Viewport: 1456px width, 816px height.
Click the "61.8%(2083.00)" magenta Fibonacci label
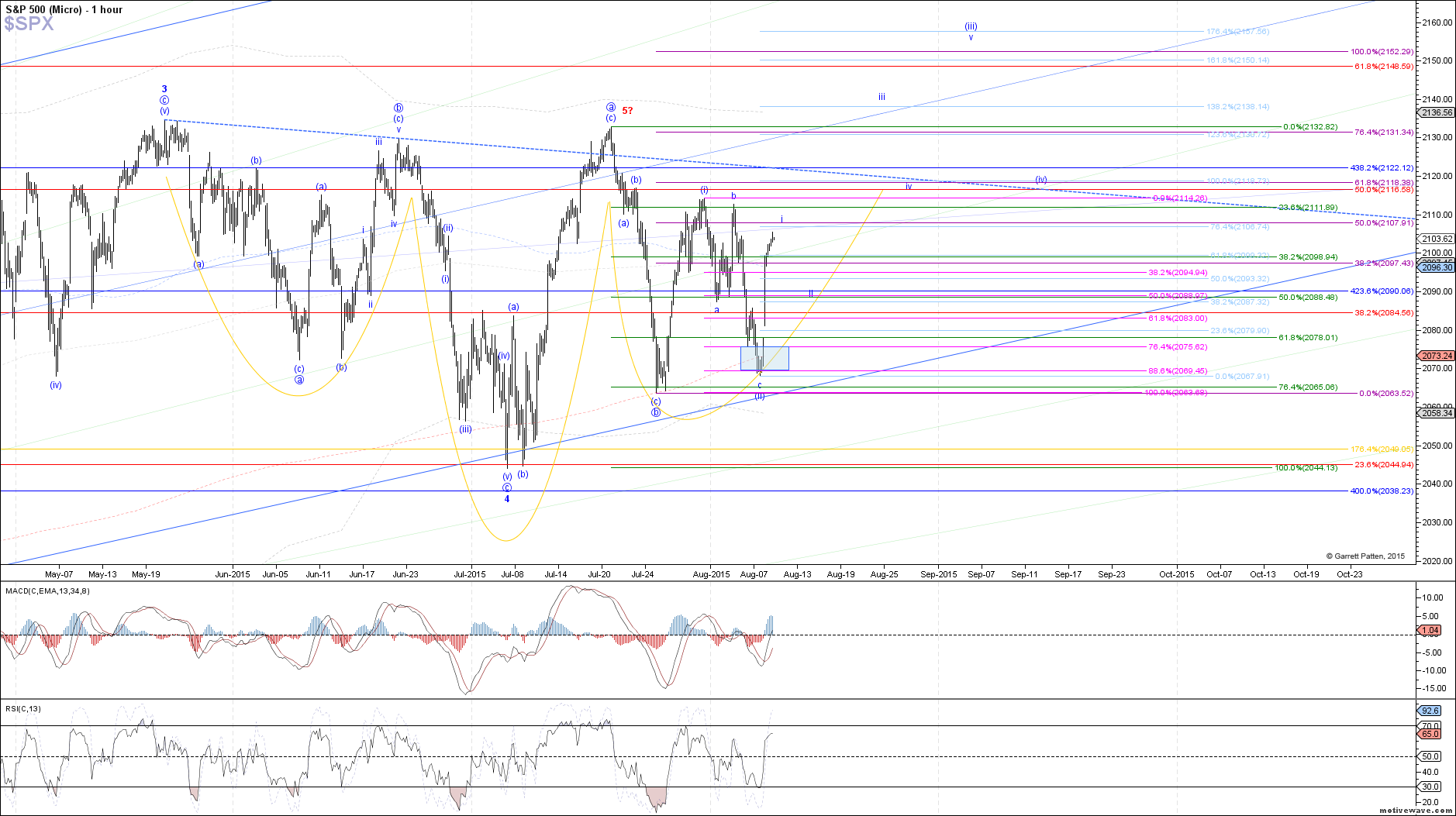click(1178, 318)
